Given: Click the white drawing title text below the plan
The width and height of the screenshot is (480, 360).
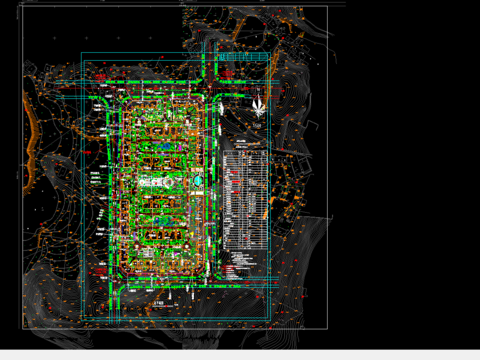Looking at the screenshot, I should click(x=159, y=303).
